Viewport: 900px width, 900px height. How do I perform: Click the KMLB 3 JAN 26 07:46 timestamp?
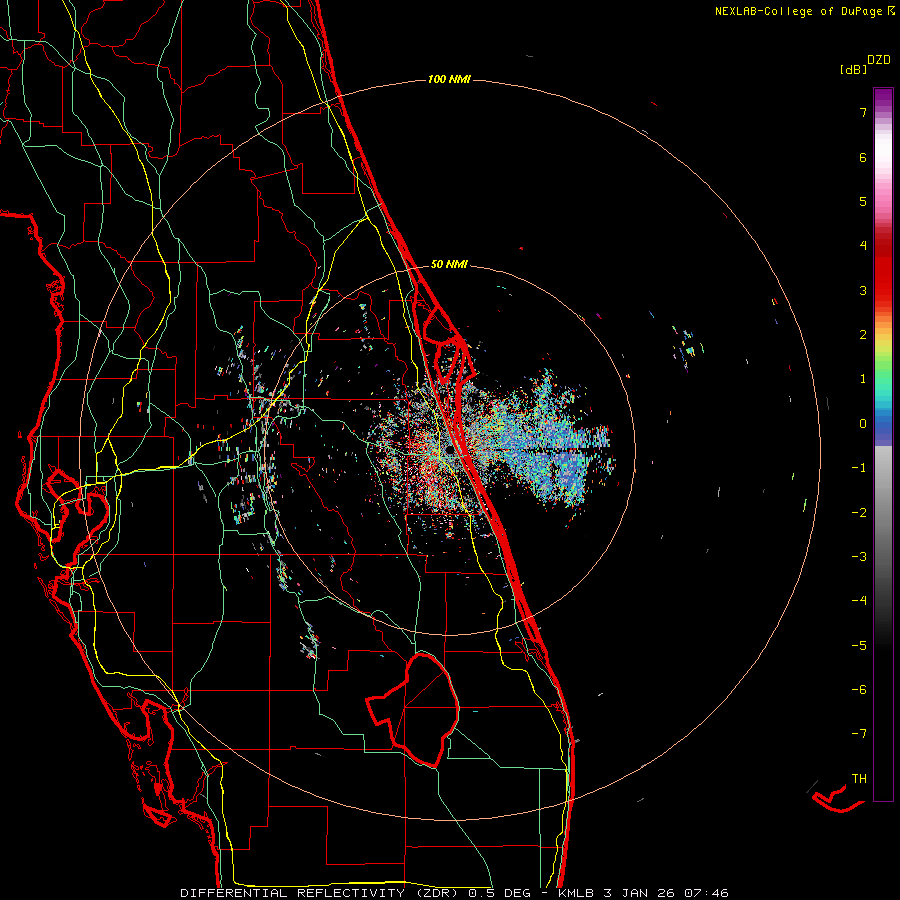pos(643,893)
